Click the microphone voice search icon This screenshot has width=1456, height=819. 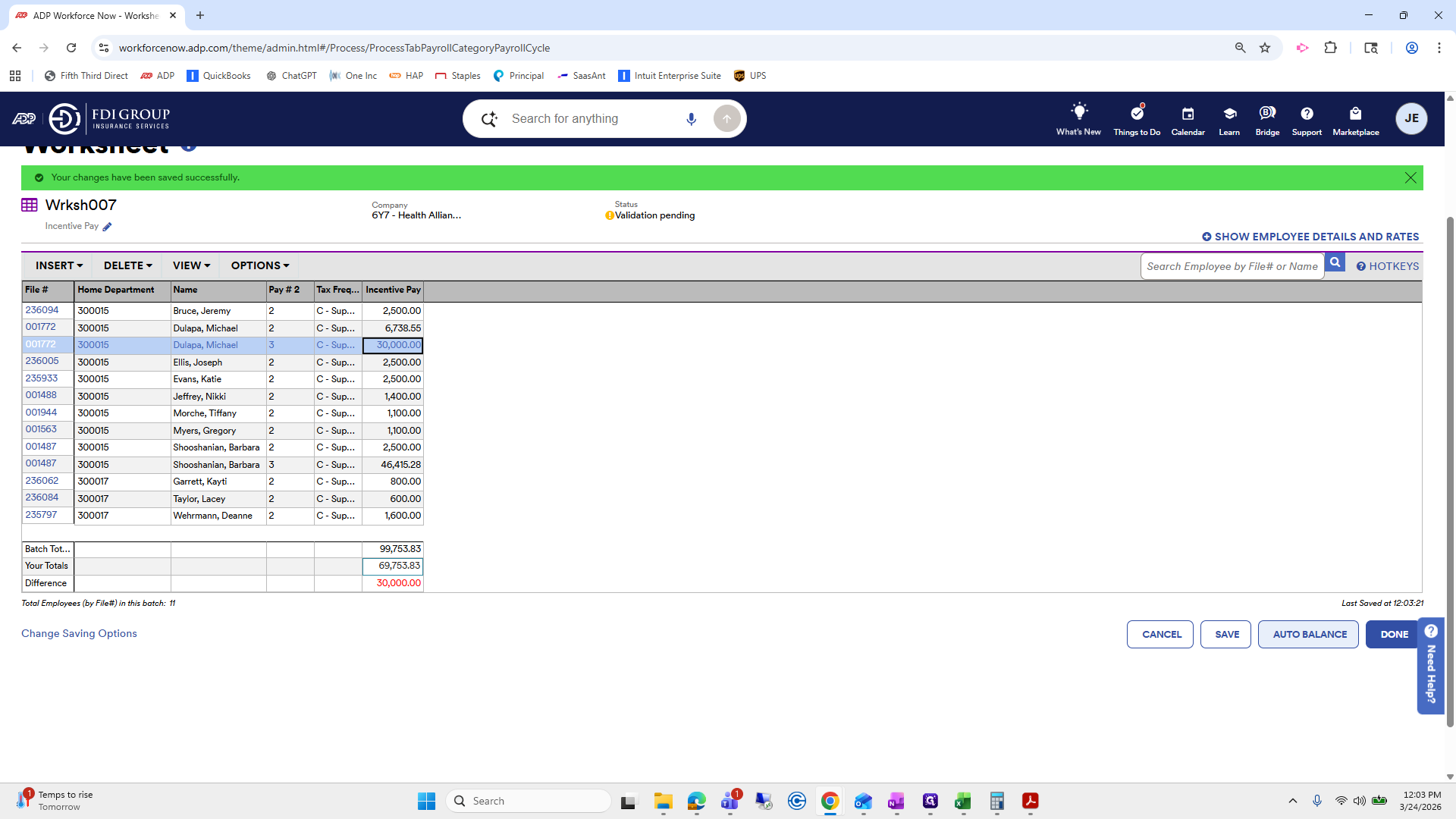coord(691,119)
